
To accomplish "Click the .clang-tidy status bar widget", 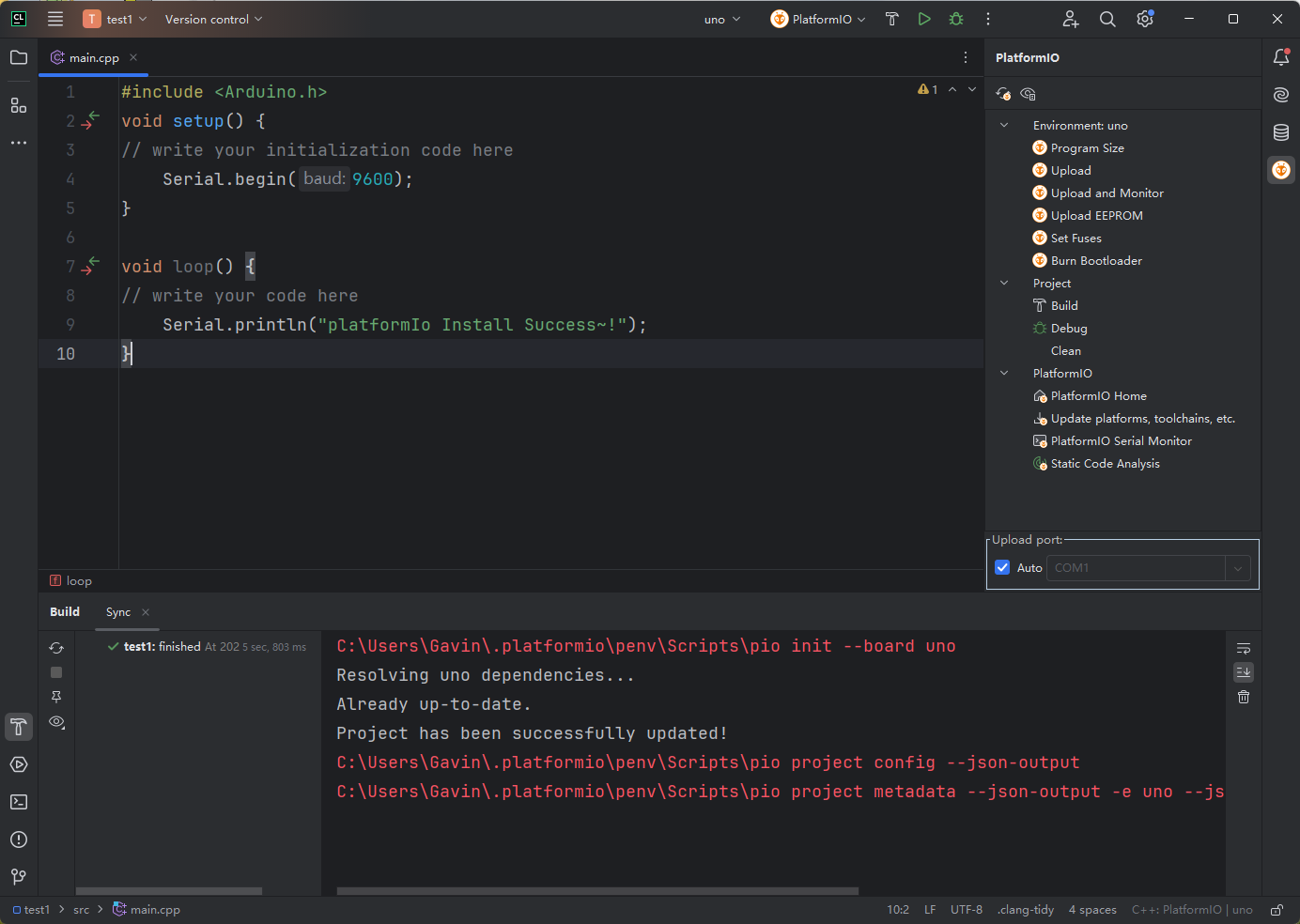I will (x=1026, y=909).
